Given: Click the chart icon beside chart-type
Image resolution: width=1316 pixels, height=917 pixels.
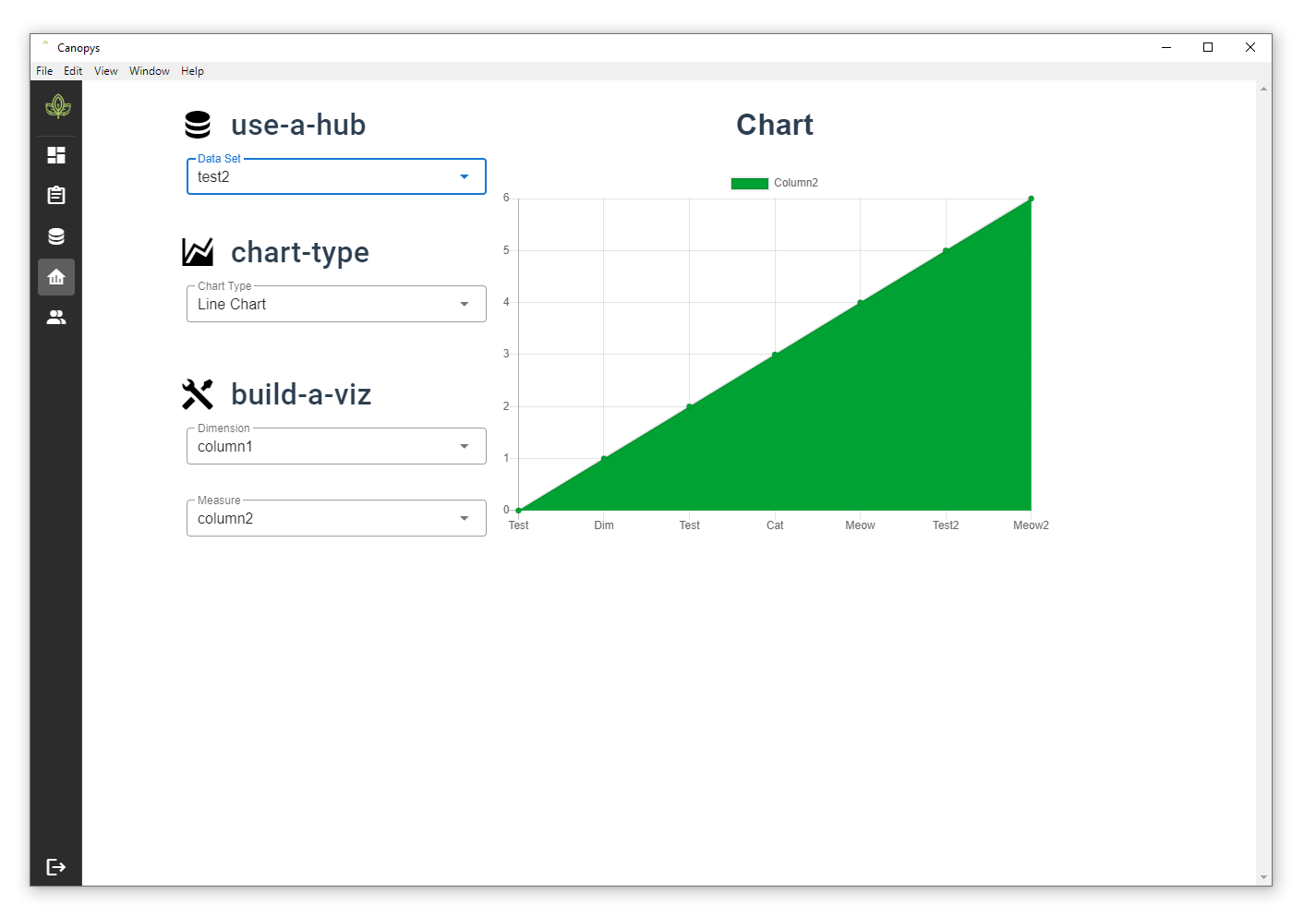Looking at the screenshot, I should tap(198, 252).
